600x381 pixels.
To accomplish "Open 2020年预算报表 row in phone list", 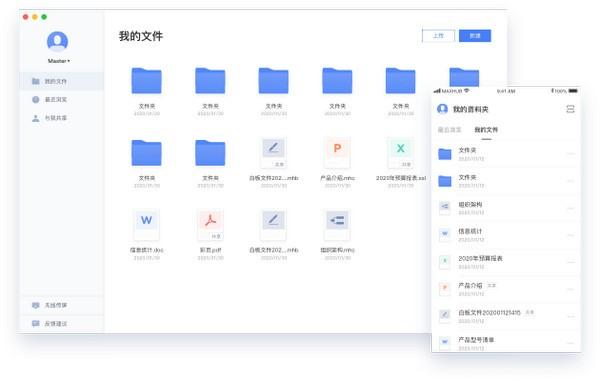I will point(506,262).
